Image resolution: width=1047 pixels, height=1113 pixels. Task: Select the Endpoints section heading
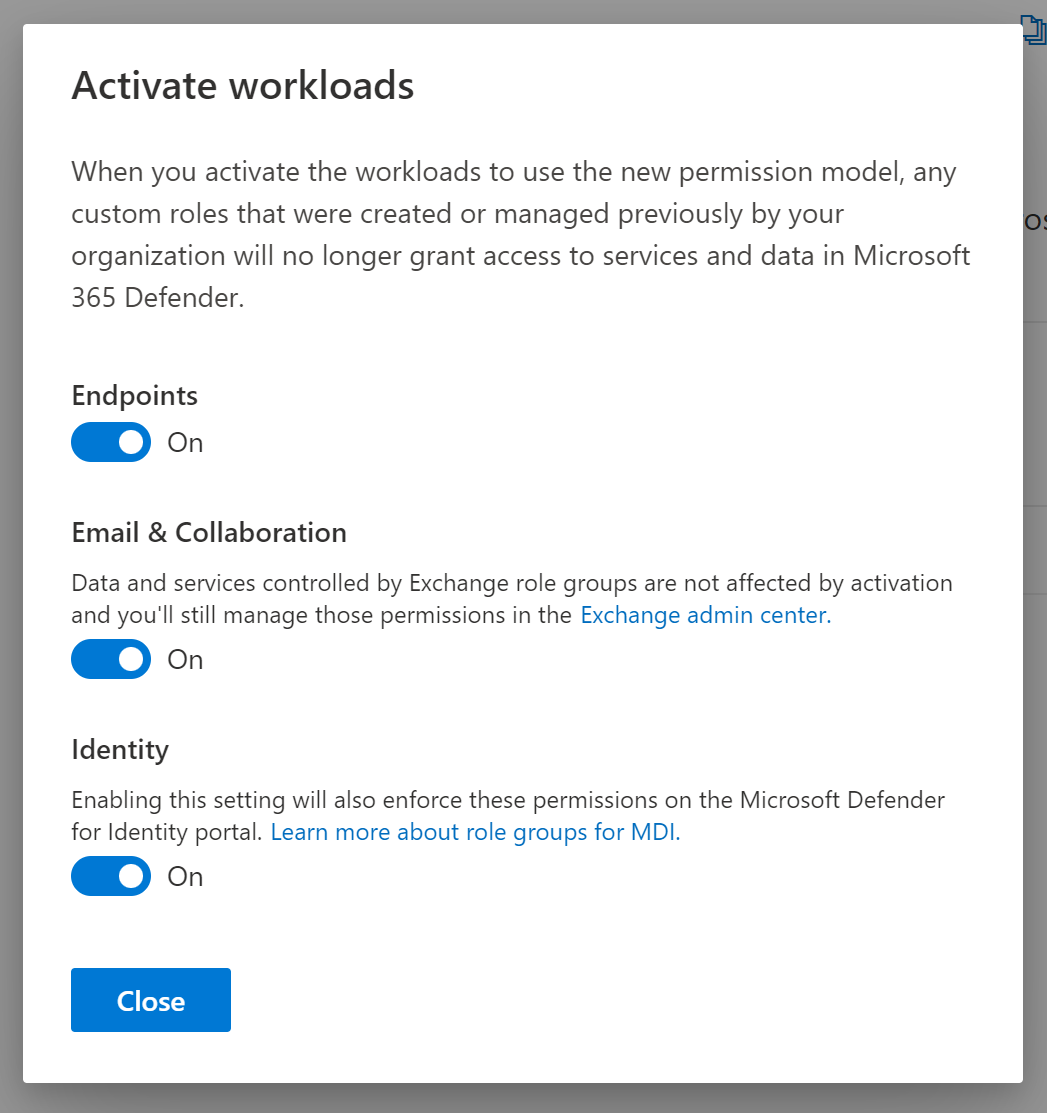pos(135,396)
